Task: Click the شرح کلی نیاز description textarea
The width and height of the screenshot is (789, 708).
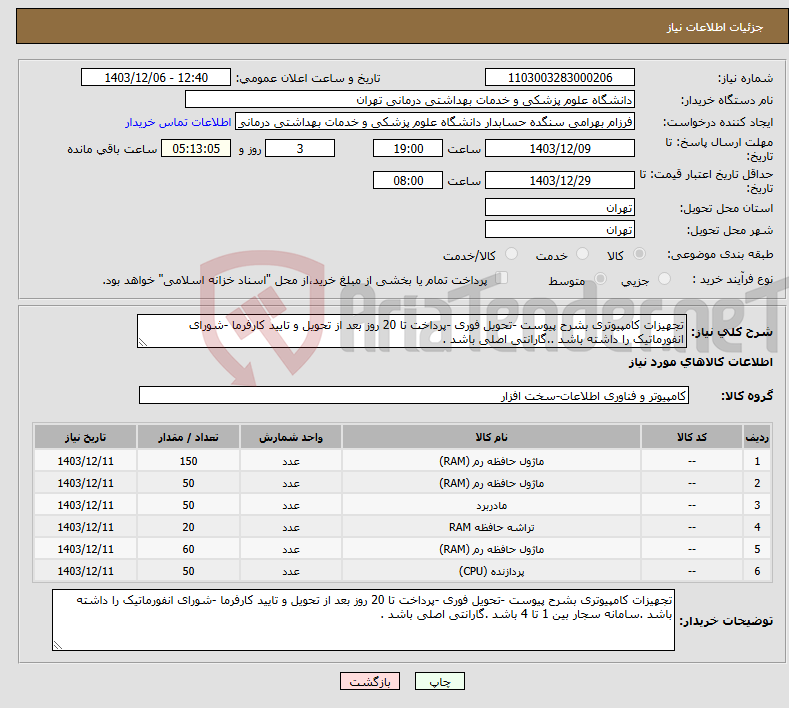Action: tap(412, 332)
